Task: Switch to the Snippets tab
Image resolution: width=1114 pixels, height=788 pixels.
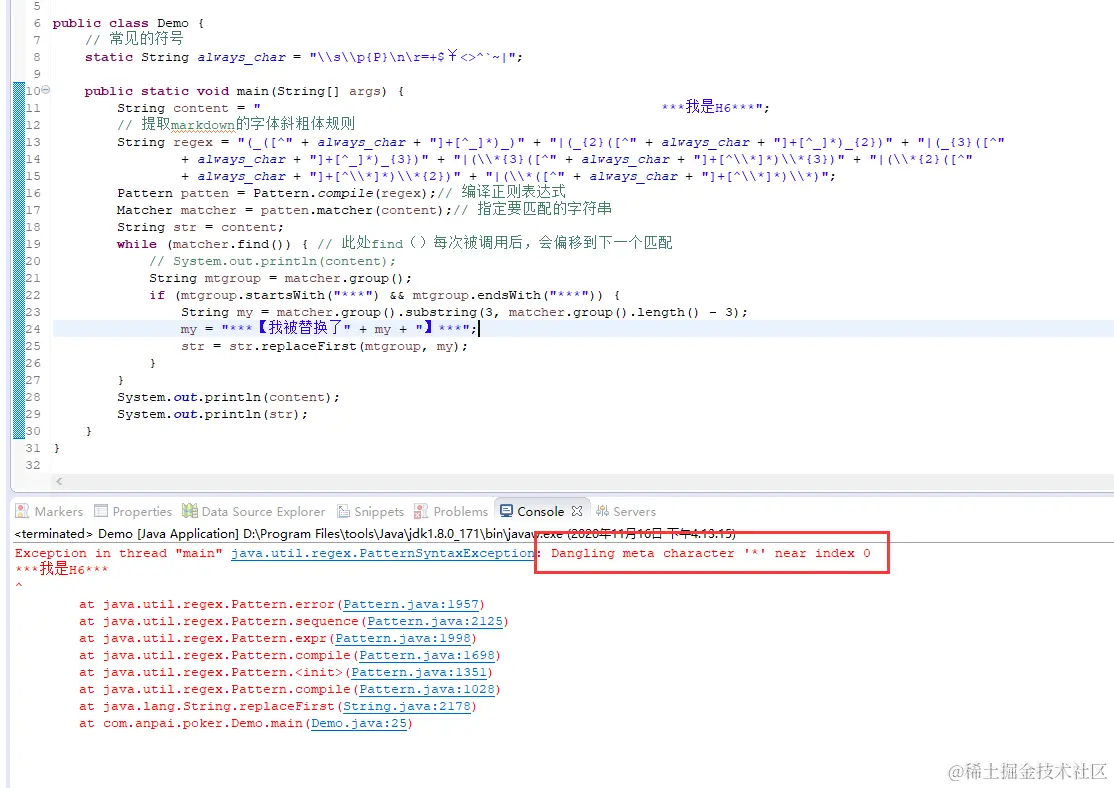Action: coord(370,512)
